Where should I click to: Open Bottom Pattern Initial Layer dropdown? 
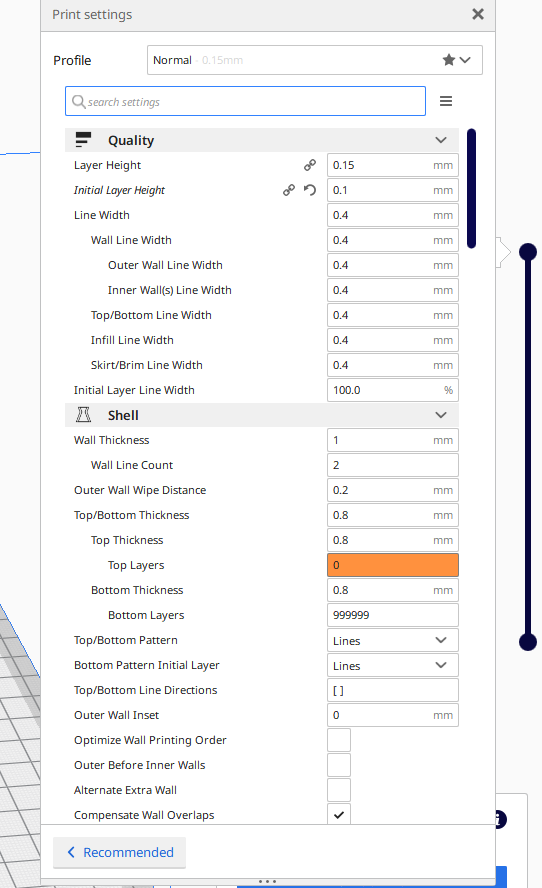(392, 665)
